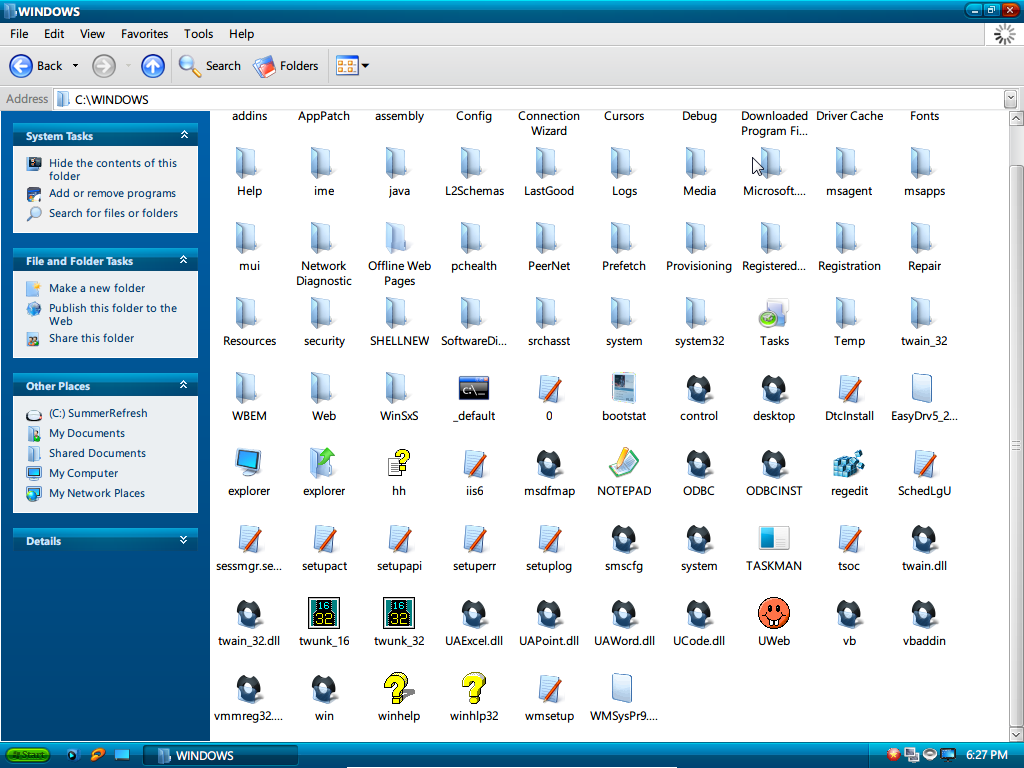Open the system32 folder icon
The width and height of the screenshot is (1024, 768).
pyautogui.click(x=699, y=313)
